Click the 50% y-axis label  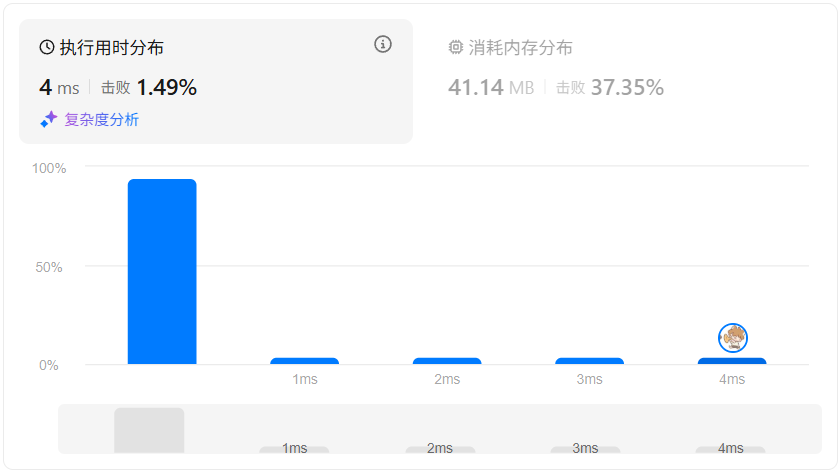point(49,267)
